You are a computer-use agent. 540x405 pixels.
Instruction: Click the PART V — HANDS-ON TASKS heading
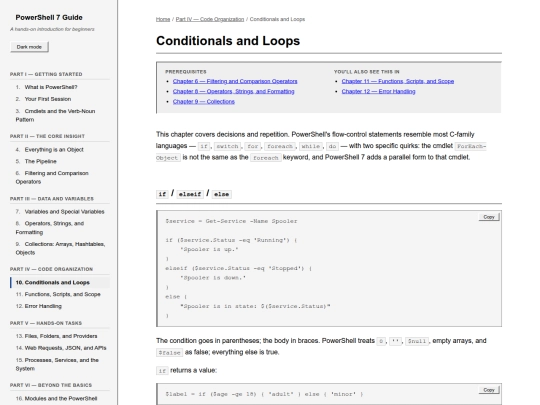pyautogui.click(x=46, y=323)
